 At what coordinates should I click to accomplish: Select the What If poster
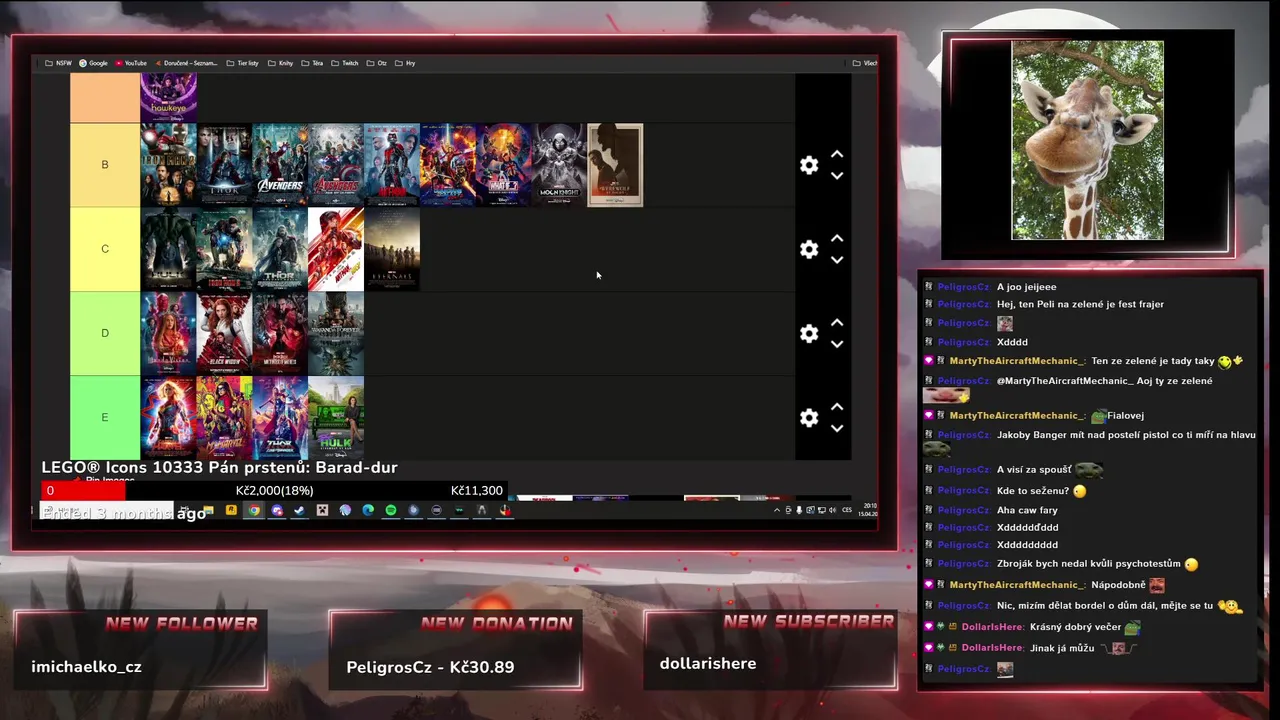(504, 165)
